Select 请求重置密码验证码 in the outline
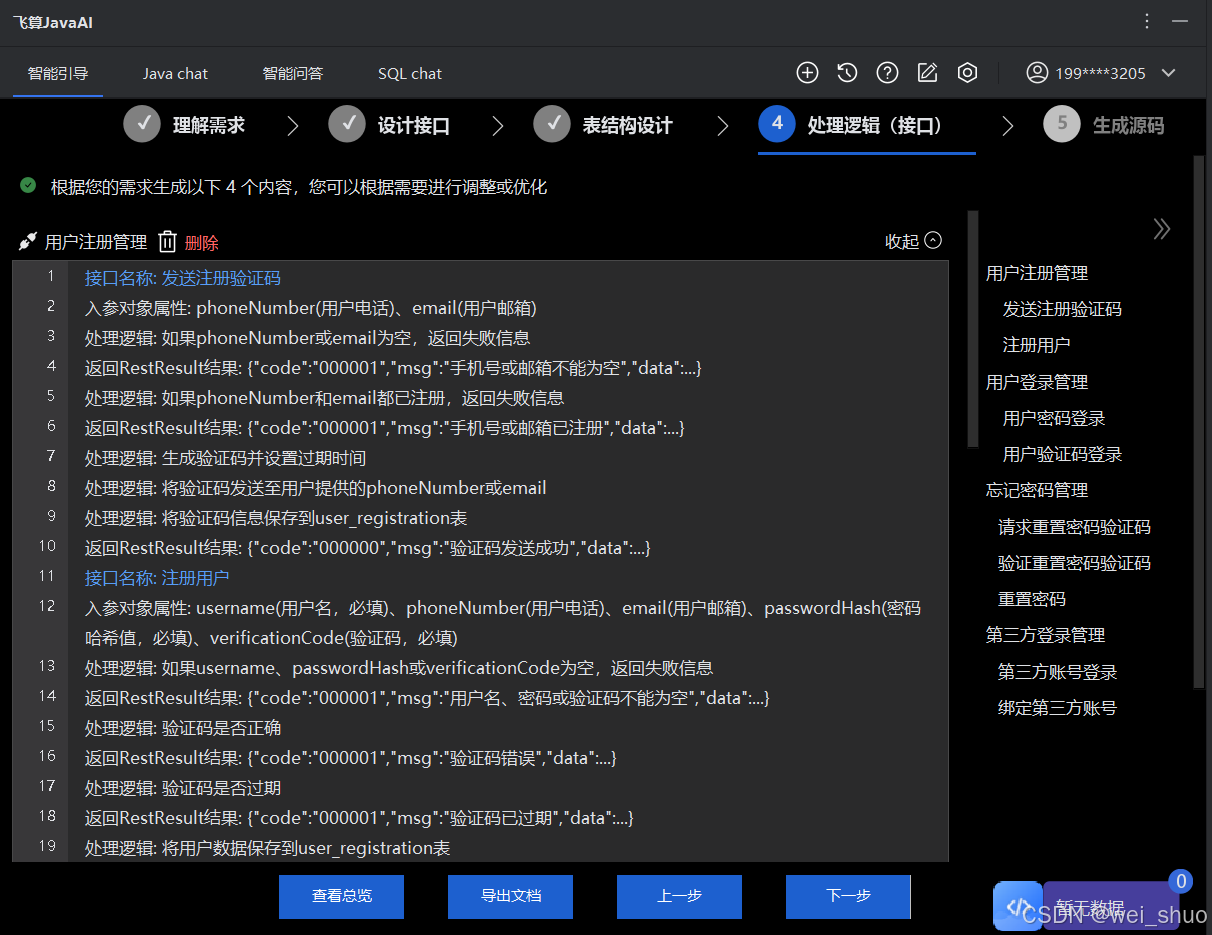Screen dimensions: 1212x935 (x=1074, y=527)
